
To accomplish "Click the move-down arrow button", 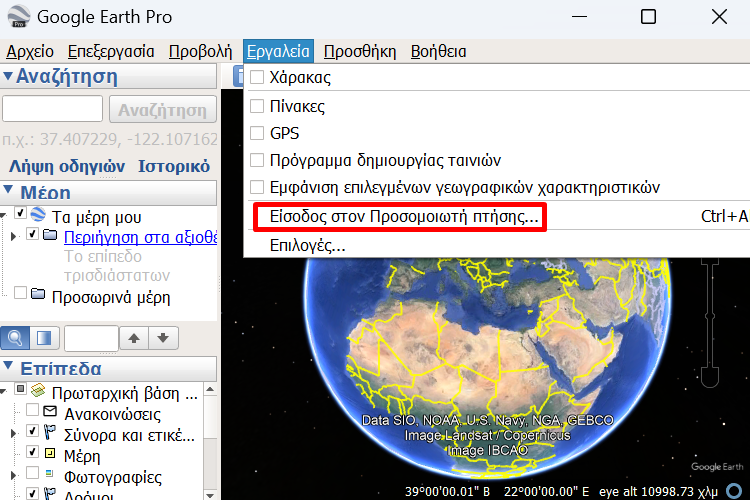I will click(x=163, y=338).
